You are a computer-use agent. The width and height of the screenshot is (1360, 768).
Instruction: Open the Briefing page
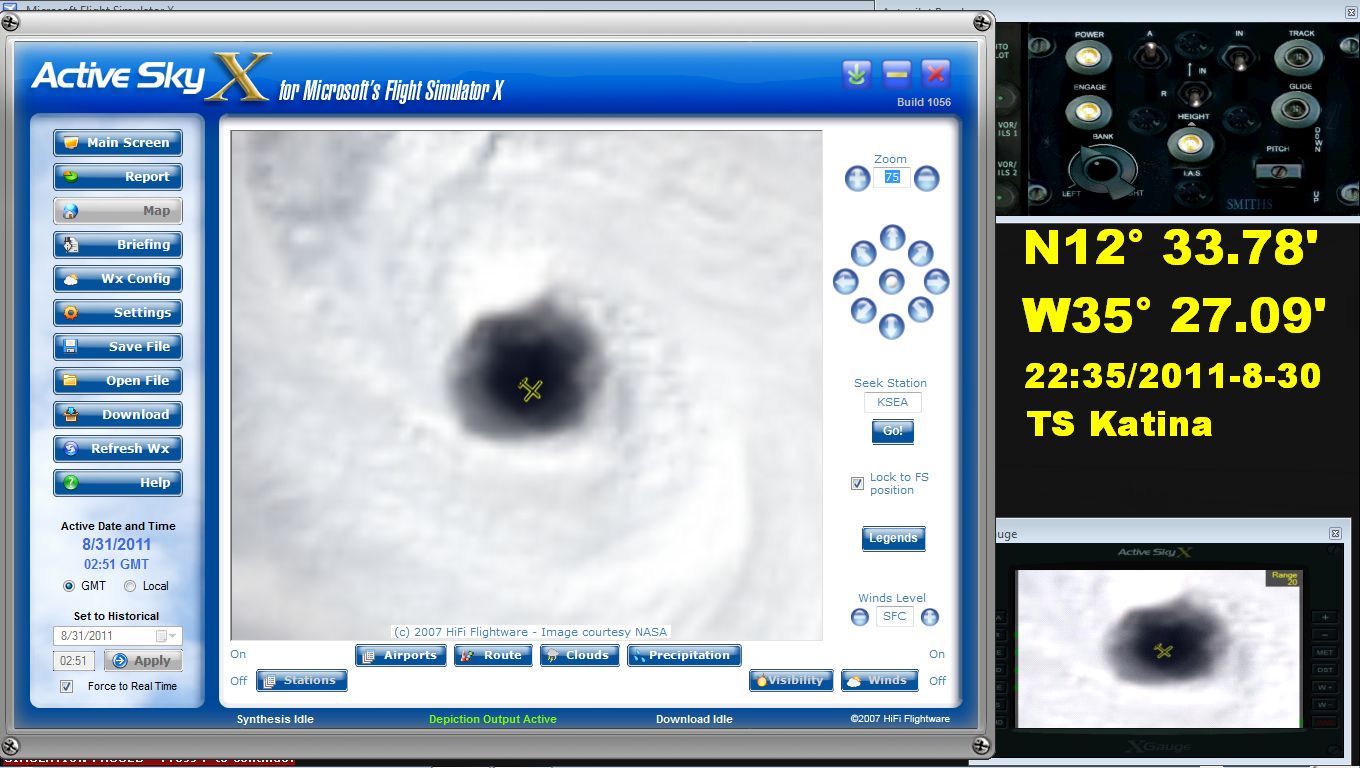coord(118,245)
